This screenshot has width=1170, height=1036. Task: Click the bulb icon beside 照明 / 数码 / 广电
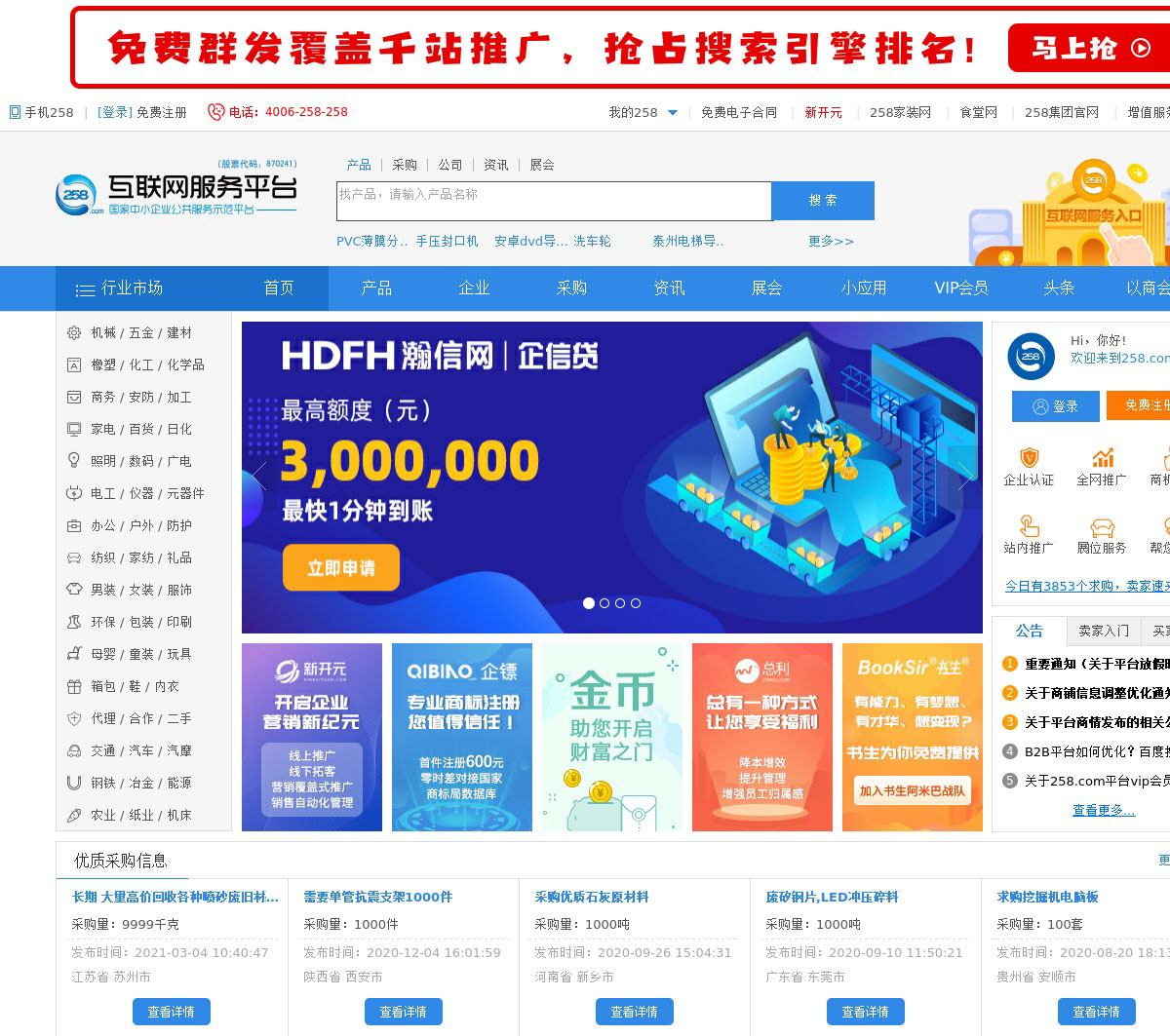[x=74, y=461]
